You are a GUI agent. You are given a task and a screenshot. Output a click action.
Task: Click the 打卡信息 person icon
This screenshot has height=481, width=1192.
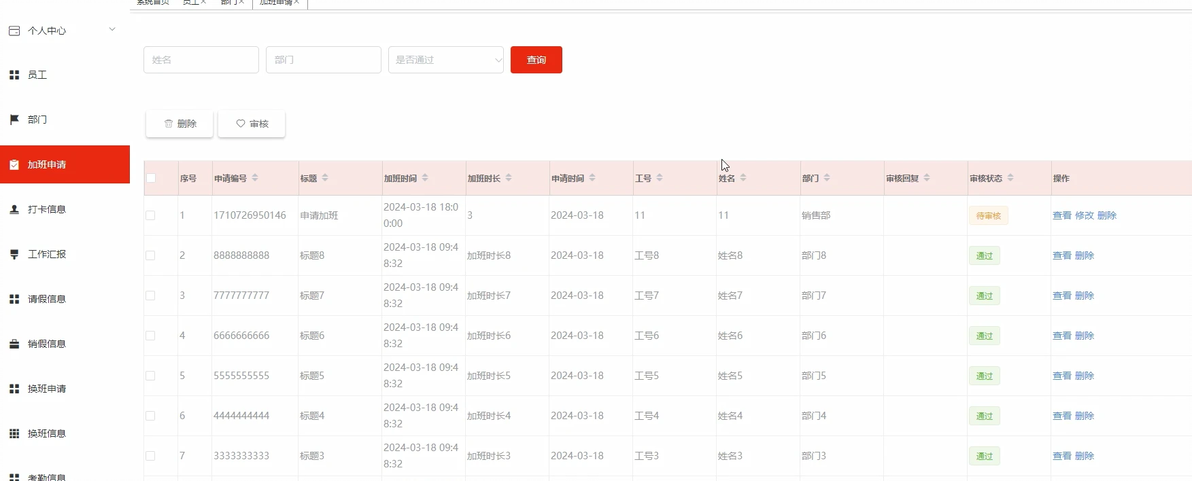point(14,210)
